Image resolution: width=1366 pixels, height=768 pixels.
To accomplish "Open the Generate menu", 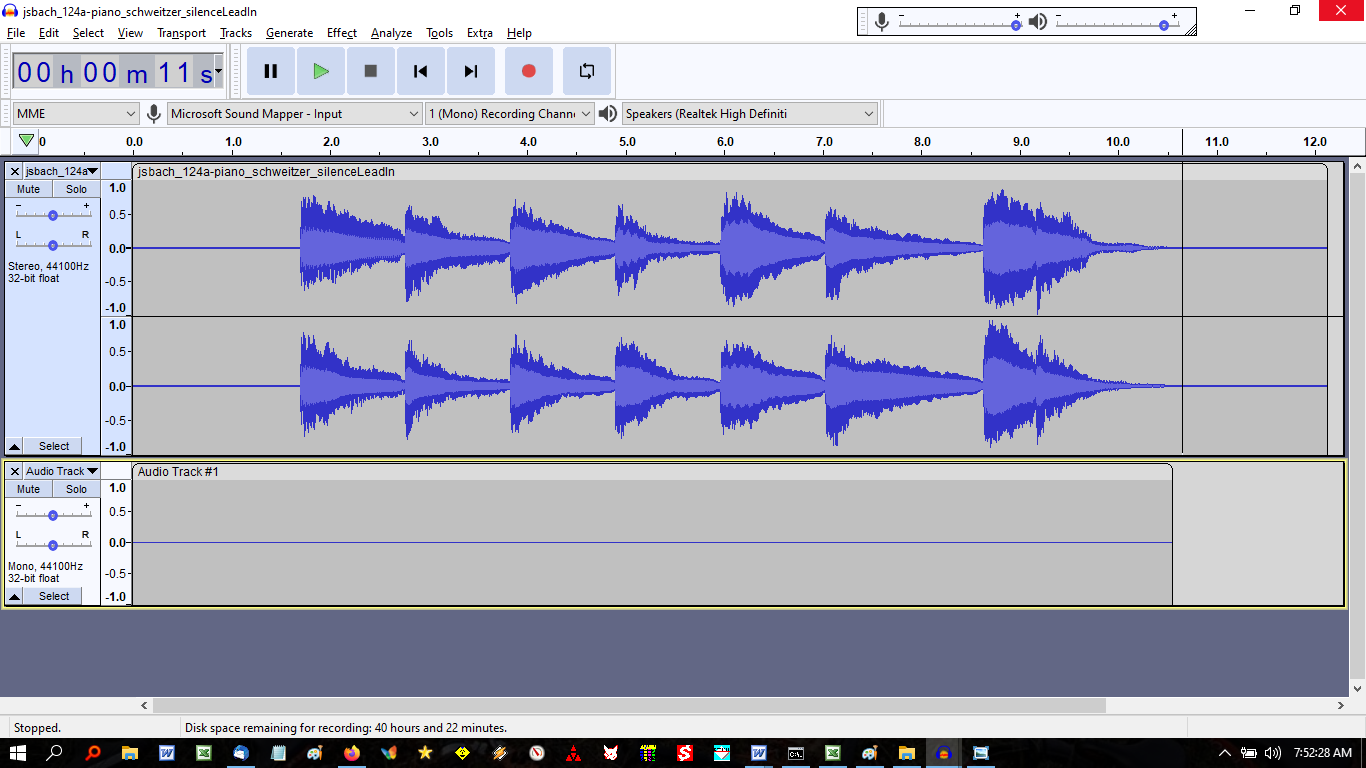I will (x=289, y=33).
